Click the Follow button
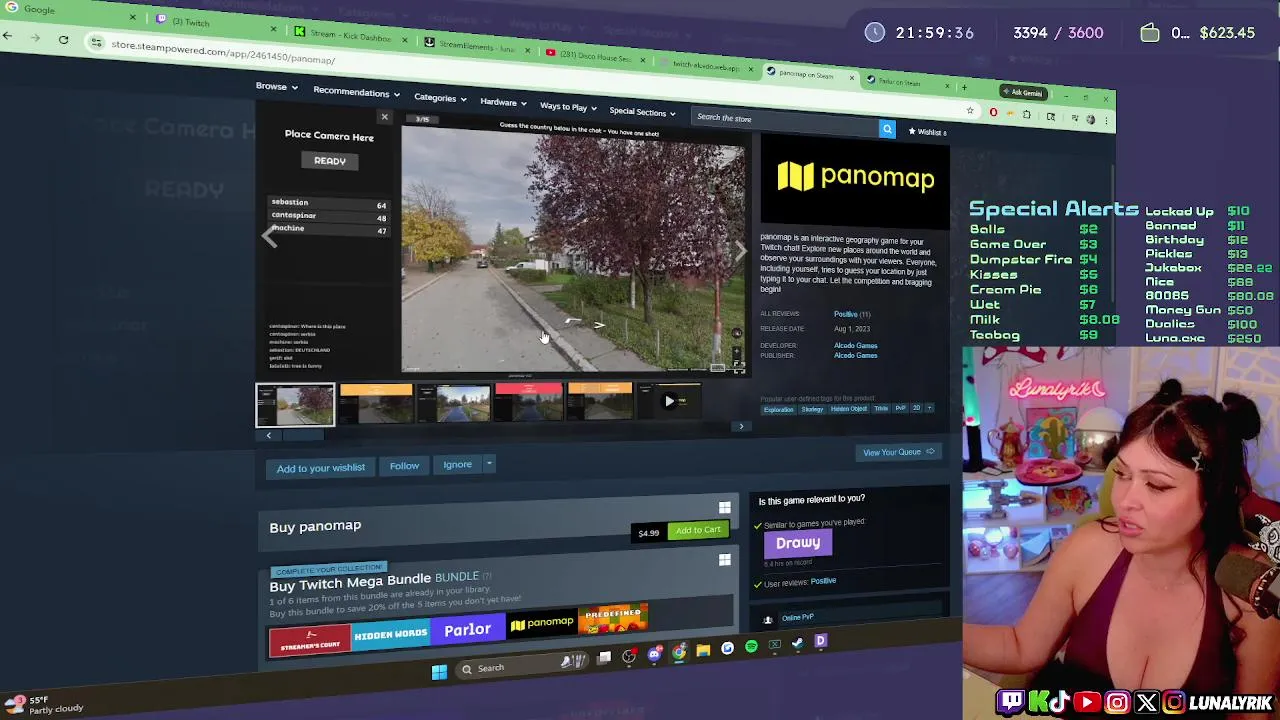1280x720 pixels. pos(404,465)
